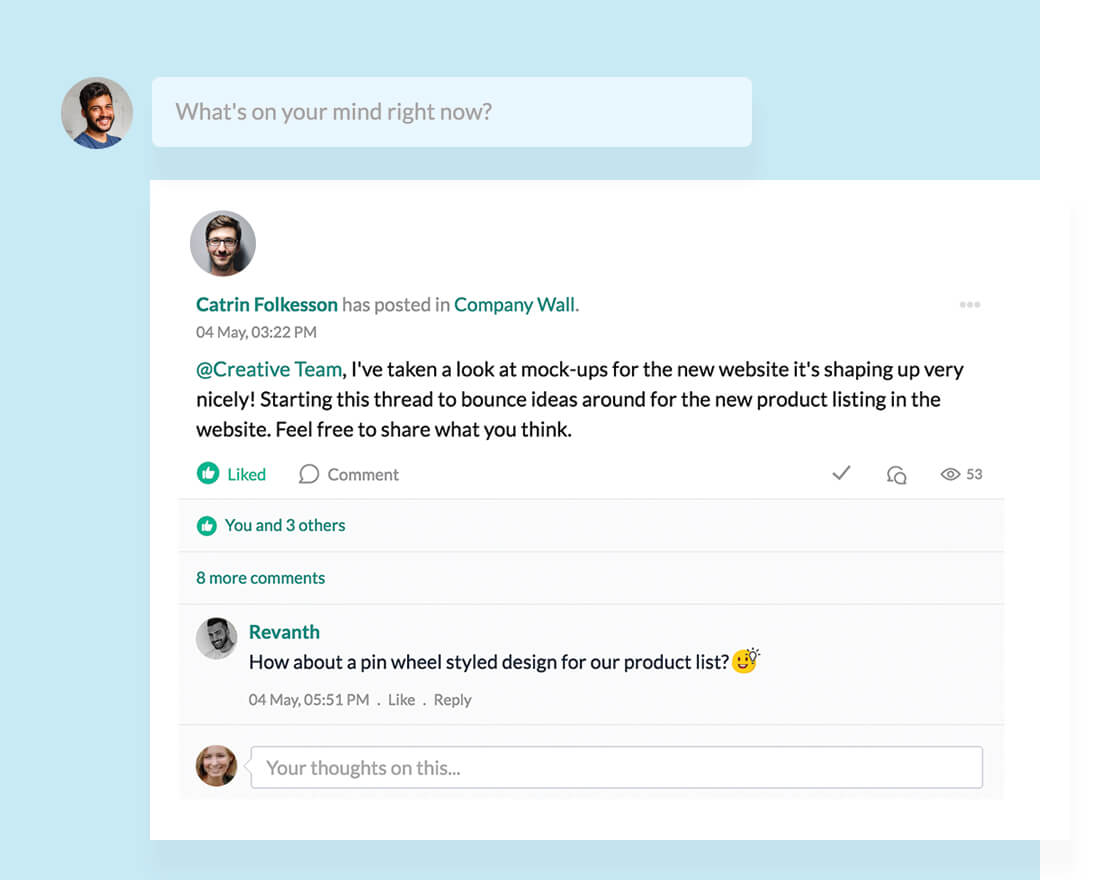Click thumbs-up icon beside You and 3 others
The width and height of the screenshot is (1116, 880).
click(x=207, y=526)
